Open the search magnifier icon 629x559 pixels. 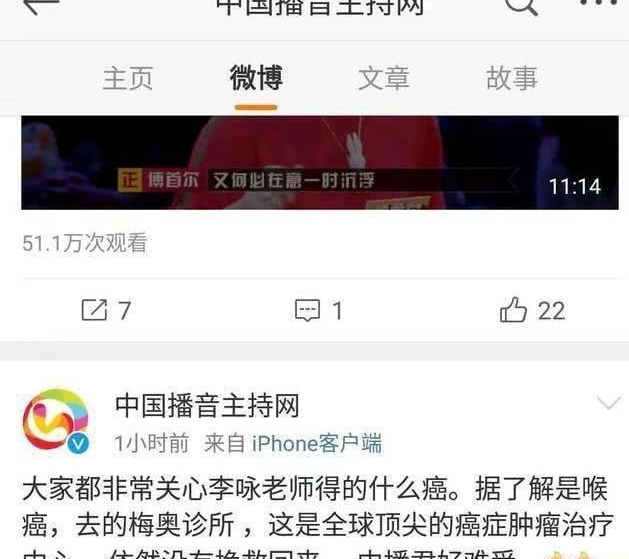[x=521, y=6]
